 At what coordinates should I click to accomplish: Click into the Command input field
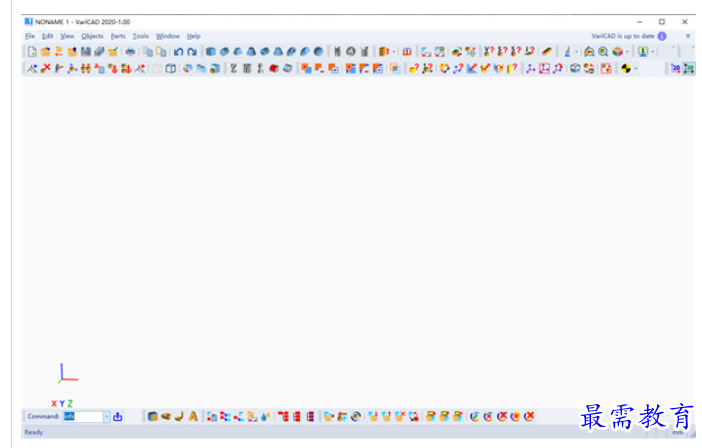(83, 417)
